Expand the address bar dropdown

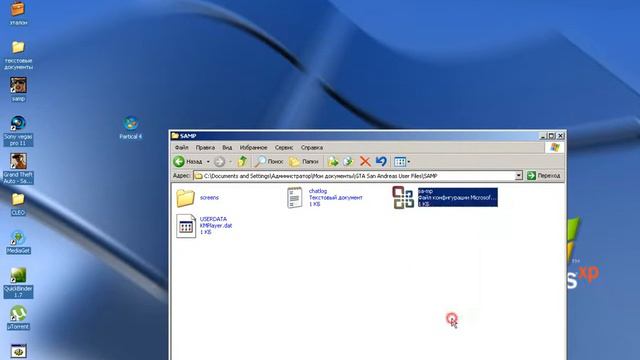click(x=518, y=176)
